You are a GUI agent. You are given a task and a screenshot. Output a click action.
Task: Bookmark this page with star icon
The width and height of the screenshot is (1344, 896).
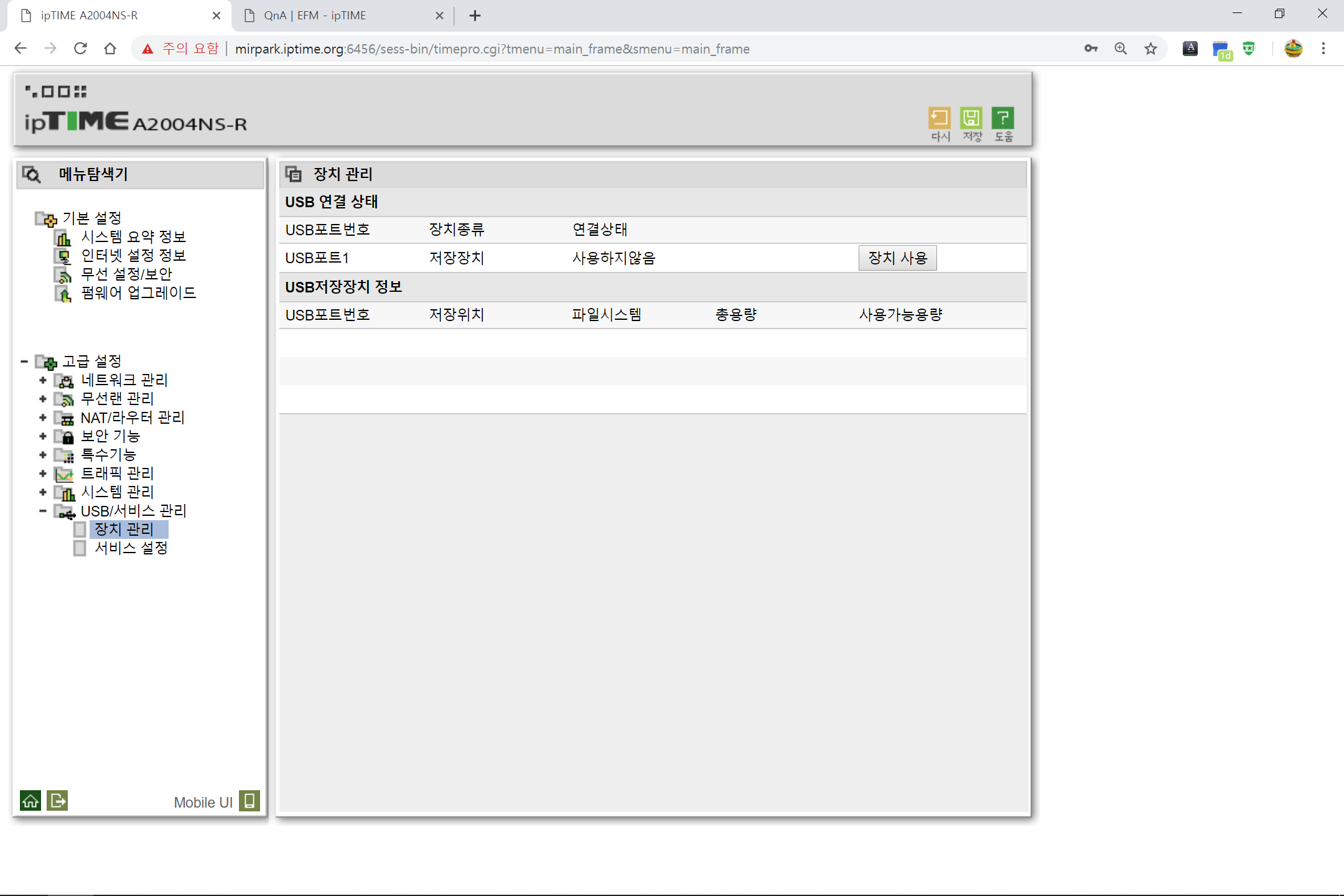(x=1151, y=49)
